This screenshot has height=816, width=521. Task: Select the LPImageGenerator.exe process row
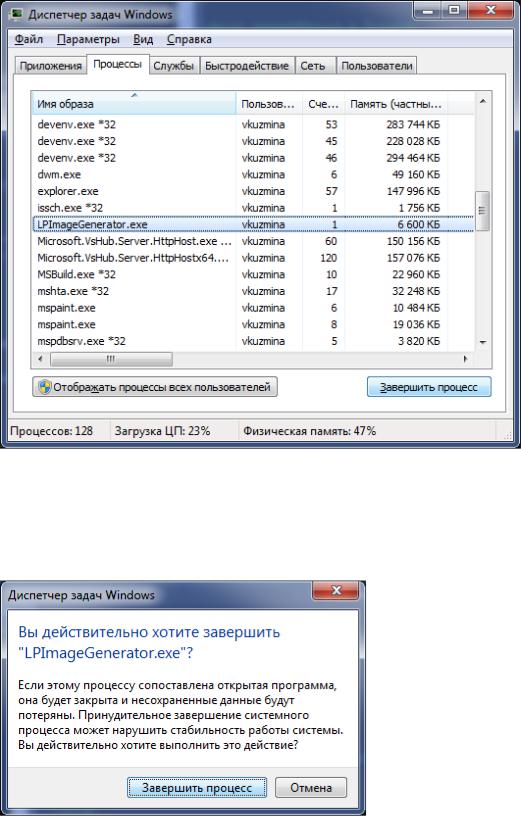point(253,224)
